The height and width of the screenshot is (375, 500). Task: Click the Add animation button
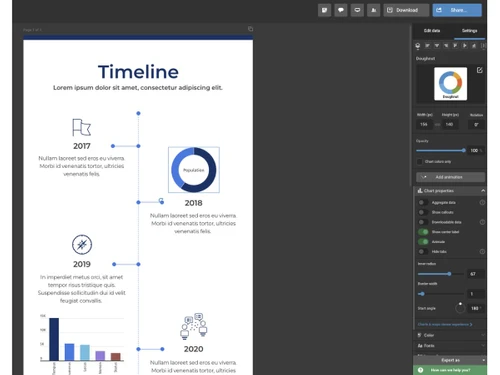[x=450, y=177]
